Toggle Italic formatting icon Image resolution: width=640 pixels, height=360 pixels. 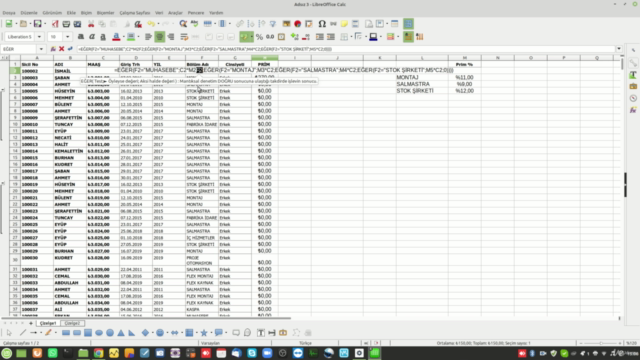[92, 37]
